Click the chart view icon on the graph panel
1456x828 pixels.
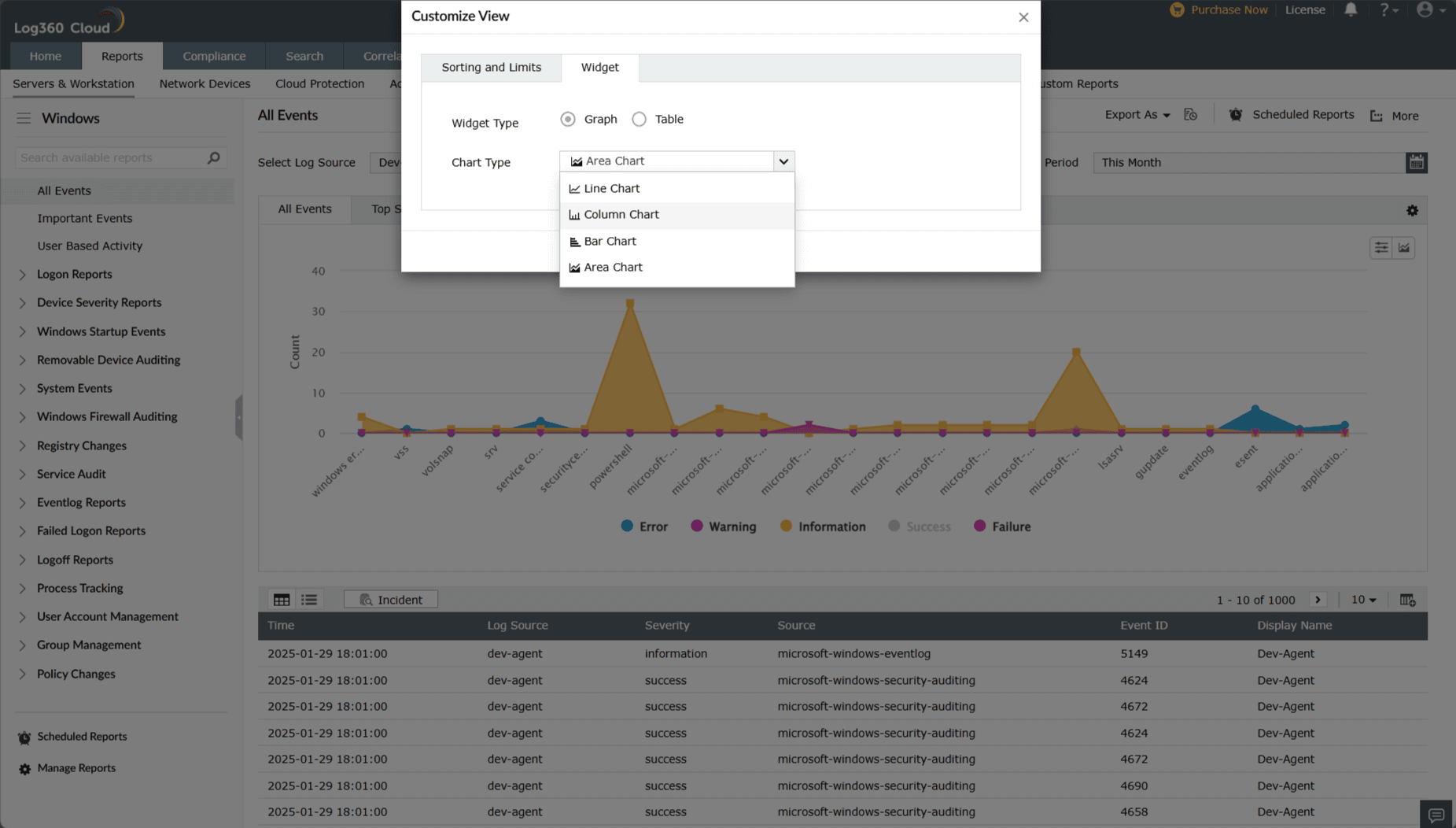pyautogui.click(x=1404, y=247)
